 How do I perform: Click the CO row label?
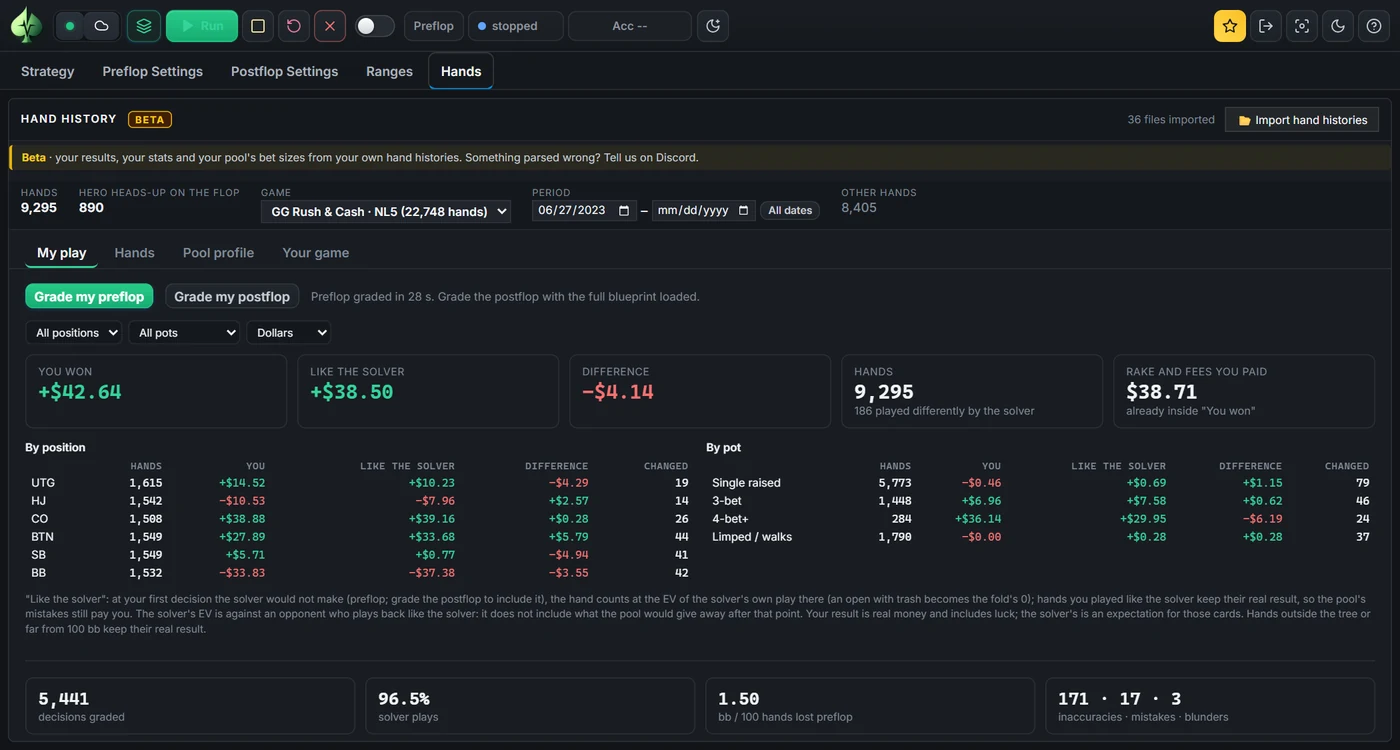[x=39, y=519]
